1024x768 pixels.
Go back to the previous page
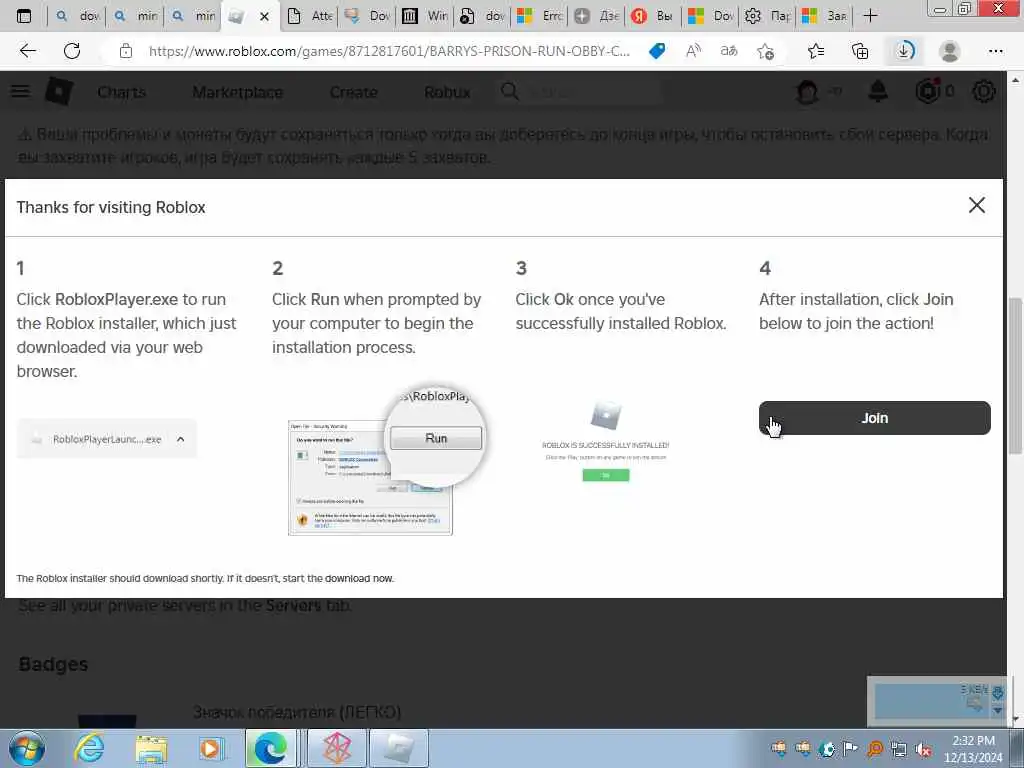27,51
